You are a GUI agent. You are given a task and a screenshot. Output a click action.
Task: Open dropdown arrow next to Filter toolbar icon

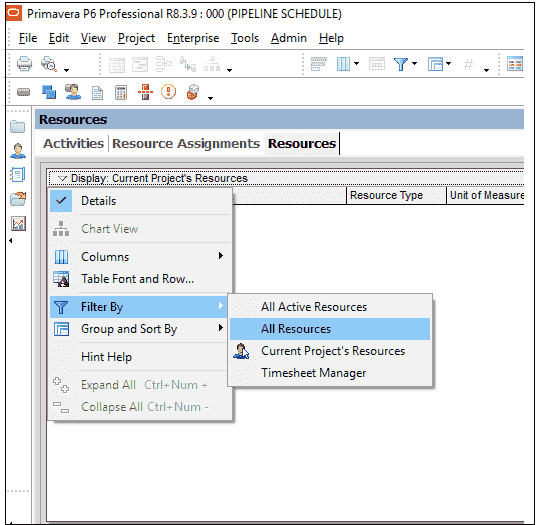(x=414, y=63)
